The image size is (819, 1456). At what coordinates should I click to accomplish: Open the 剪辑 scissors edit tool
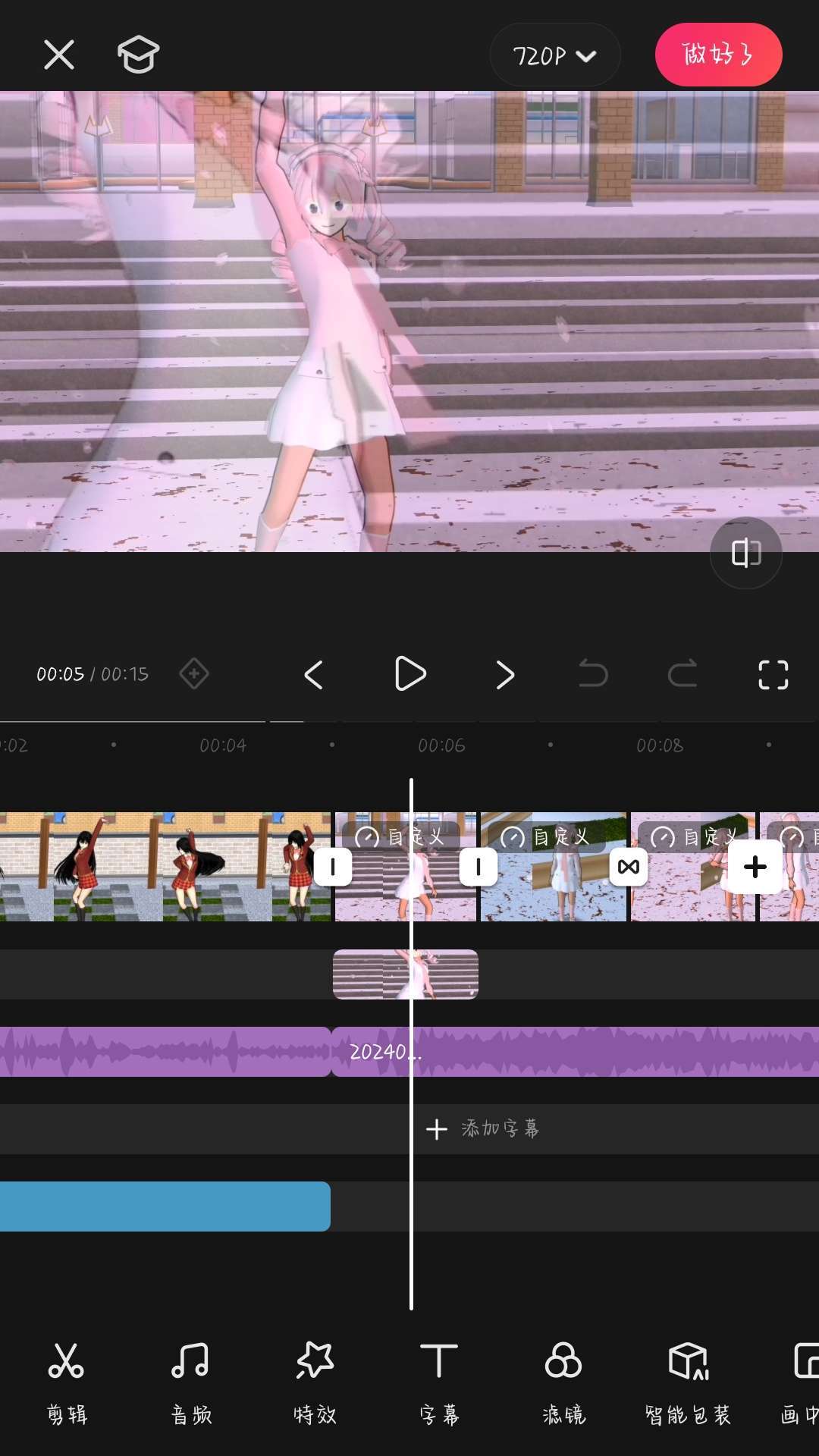pos(67,1382)
